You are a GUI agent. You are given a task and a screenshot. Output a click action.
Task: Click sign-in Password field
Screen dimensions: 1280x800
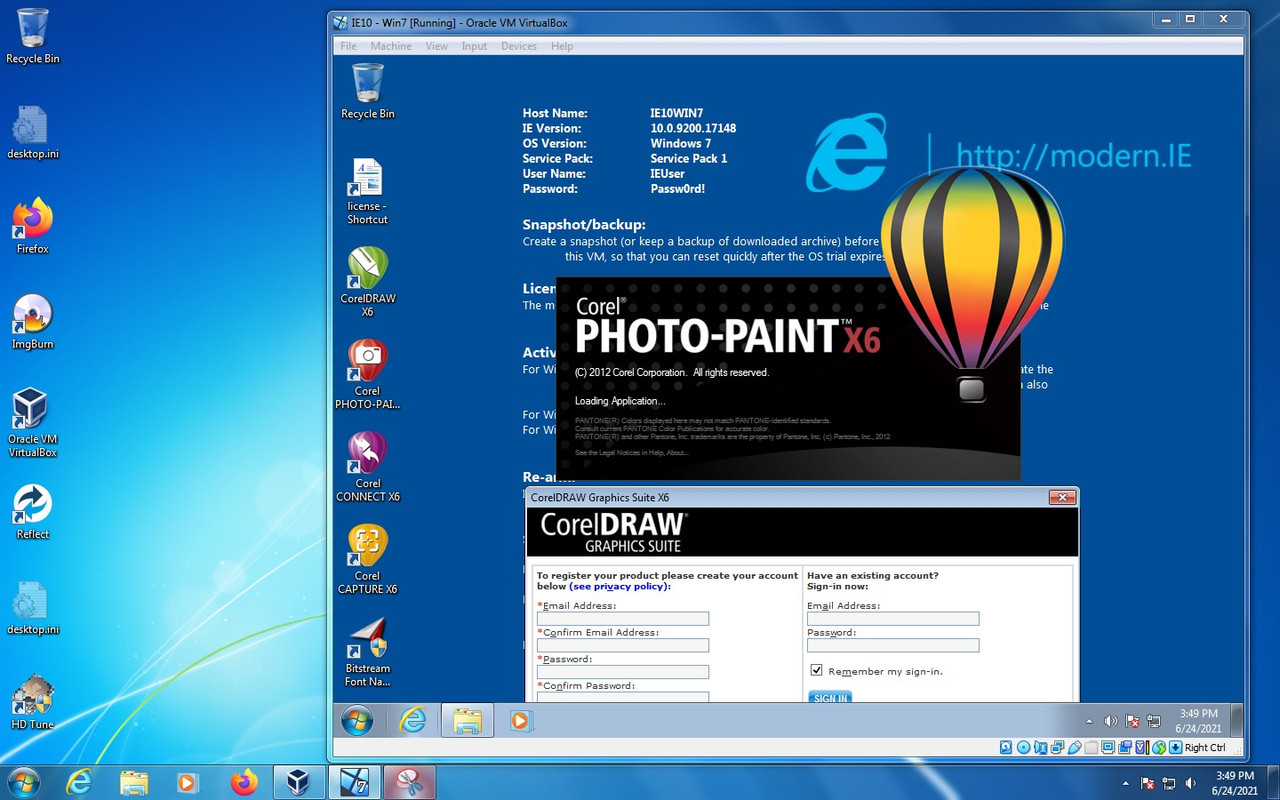coord(892,646)
